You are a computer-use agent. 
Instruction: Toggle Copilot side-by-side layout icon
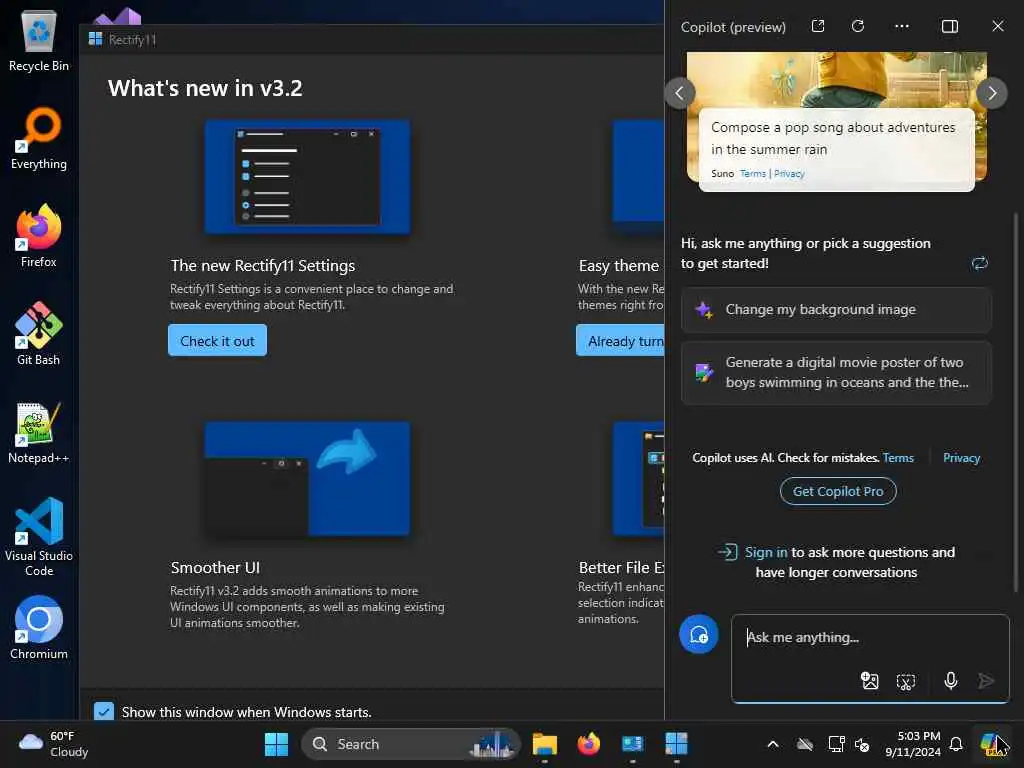(950, 26)
